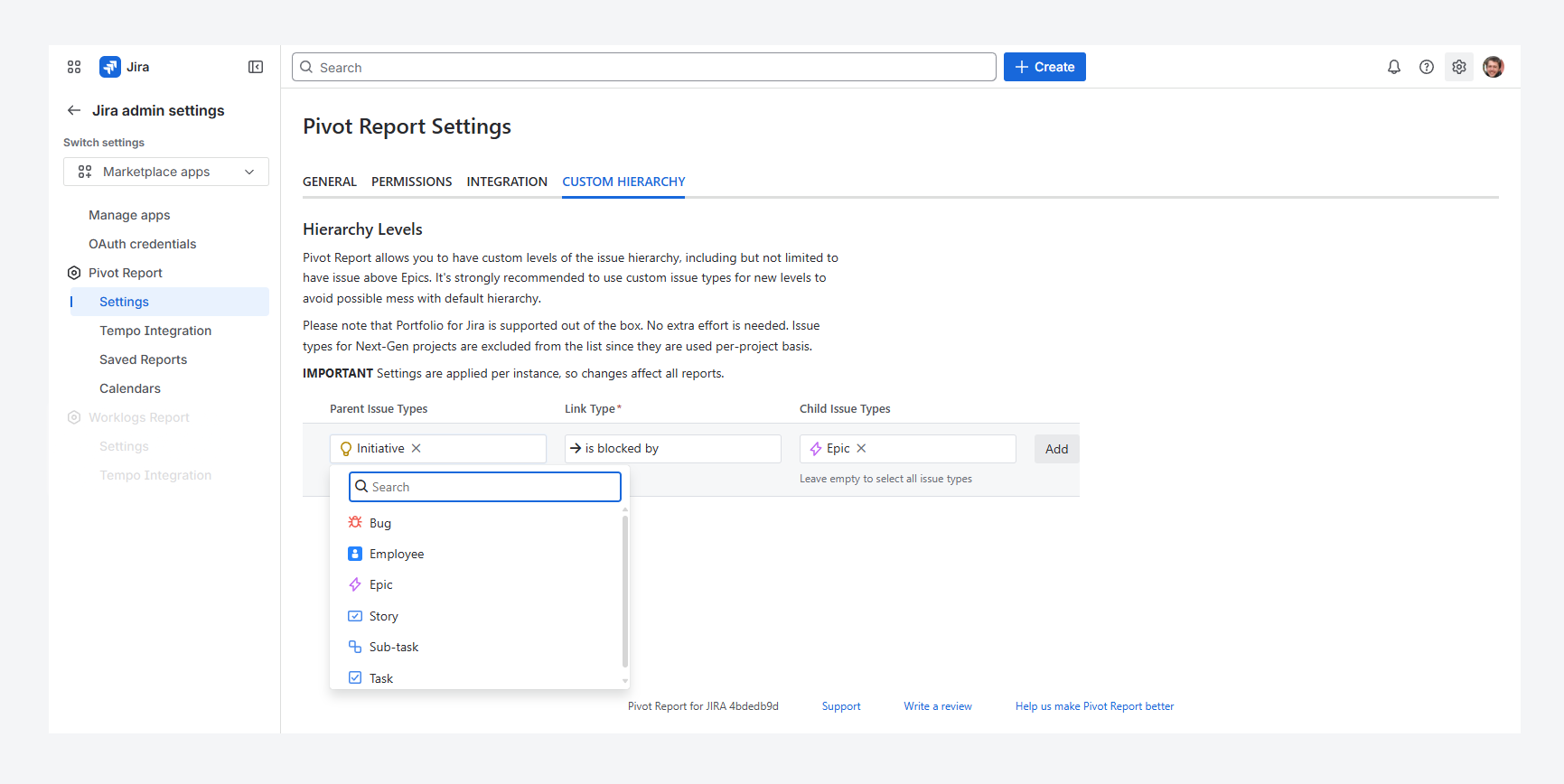Click the Create button
Viewport: 1564px width, 784px height.
(x=1044, y=67)
